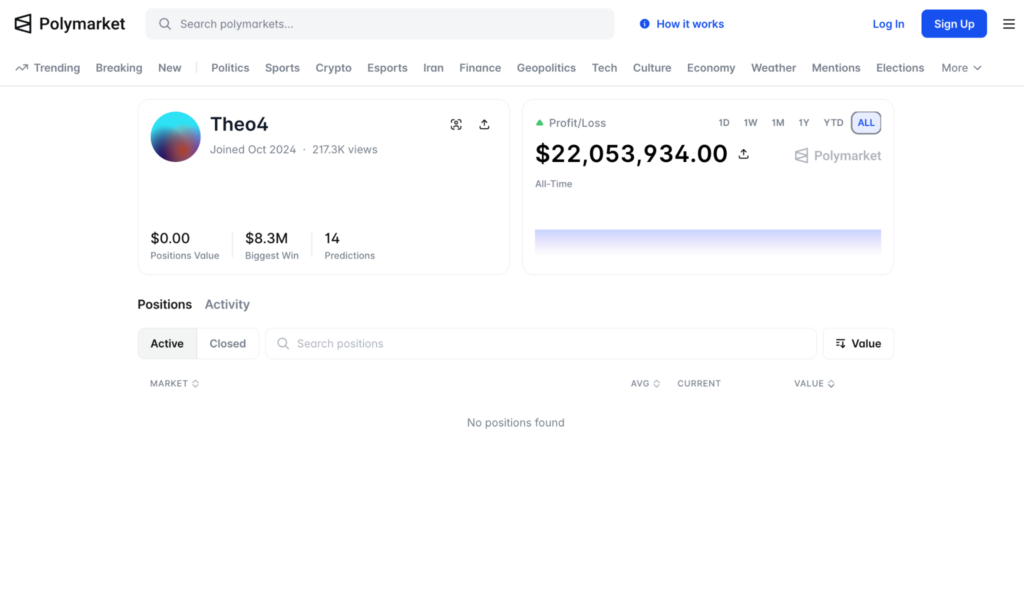Open the hamburger menu icon
This screenshot has width=1024, height=589.
click(x=1009, y=24)
